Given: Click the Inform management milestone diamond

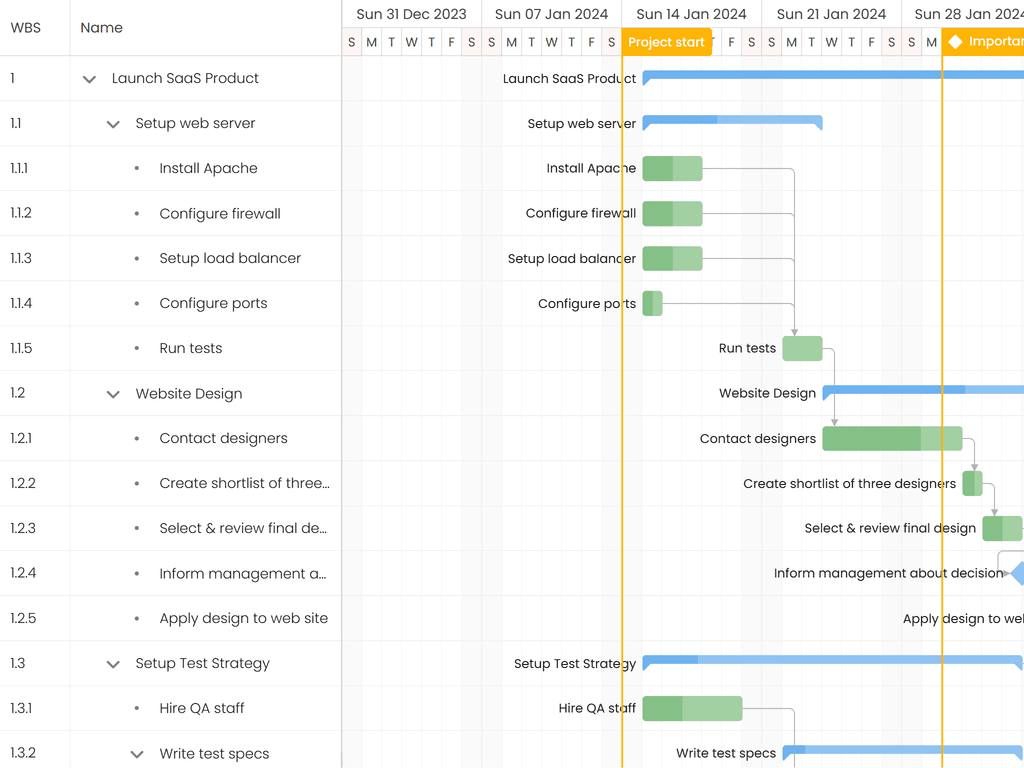Looking at the screenshot, I should coord(1017,574).
